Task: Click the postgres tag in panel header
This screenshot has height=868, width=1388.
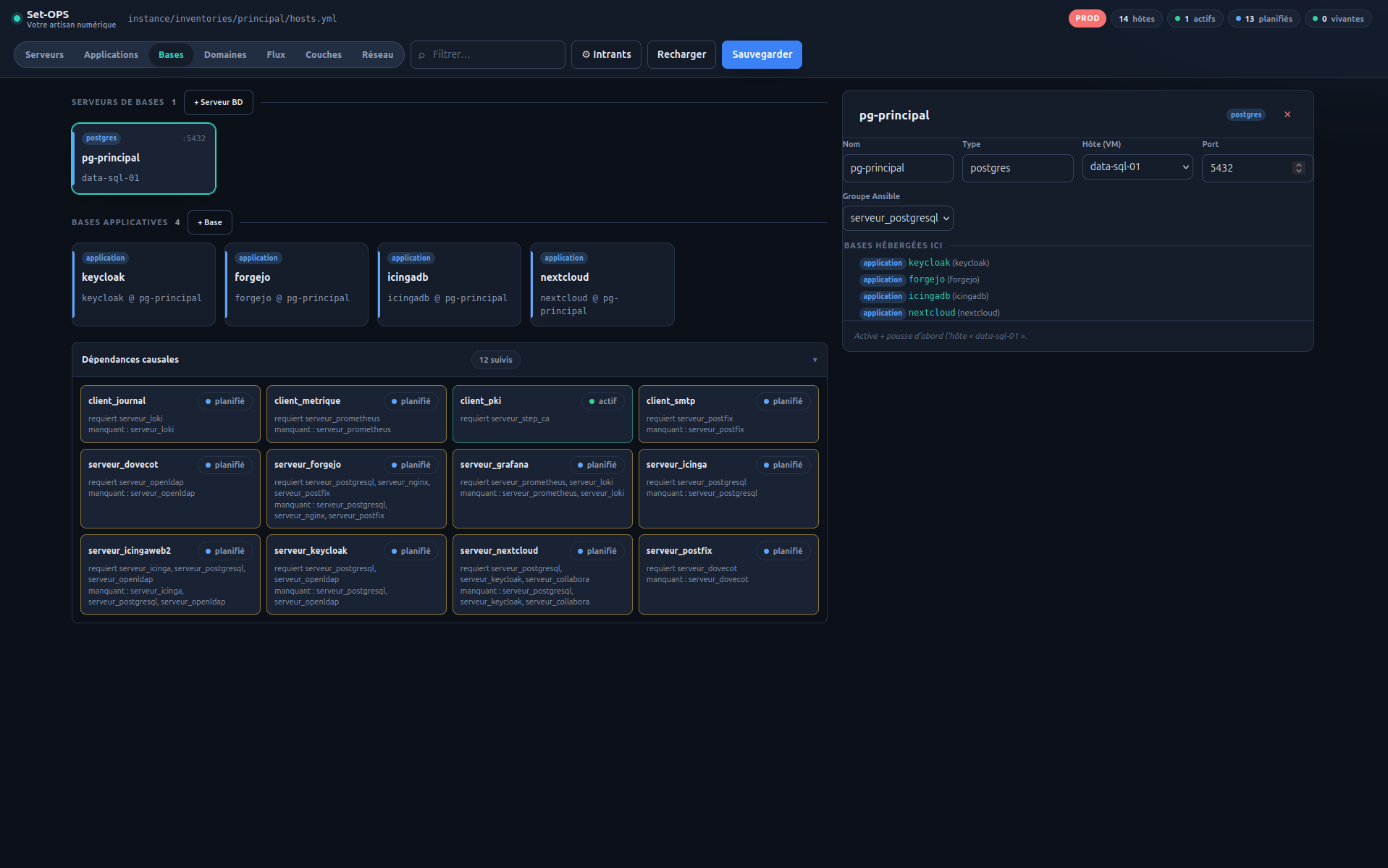Action: (x=1245, y=114)
